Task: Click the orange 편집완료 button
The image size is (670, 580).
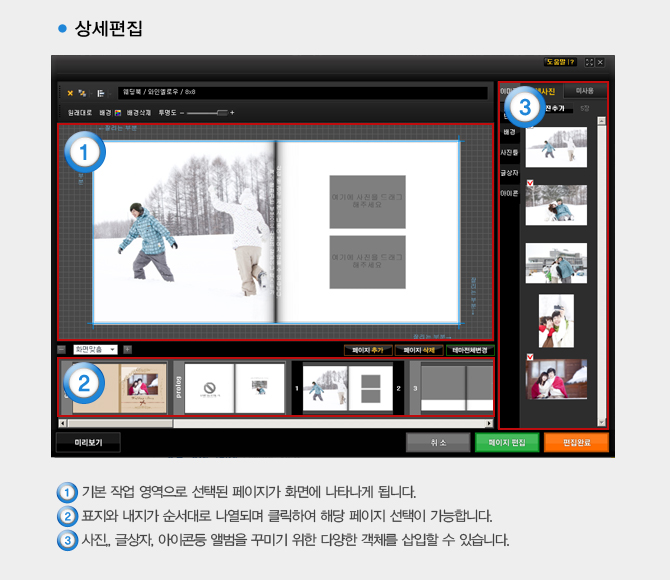Action: click(x=575, y=441)
